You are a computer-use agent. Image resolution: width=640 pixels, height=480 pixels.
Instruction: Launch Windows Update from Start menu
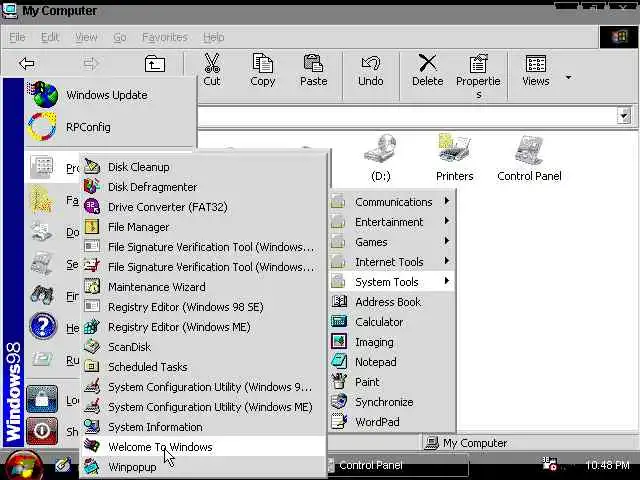(110, 95)
